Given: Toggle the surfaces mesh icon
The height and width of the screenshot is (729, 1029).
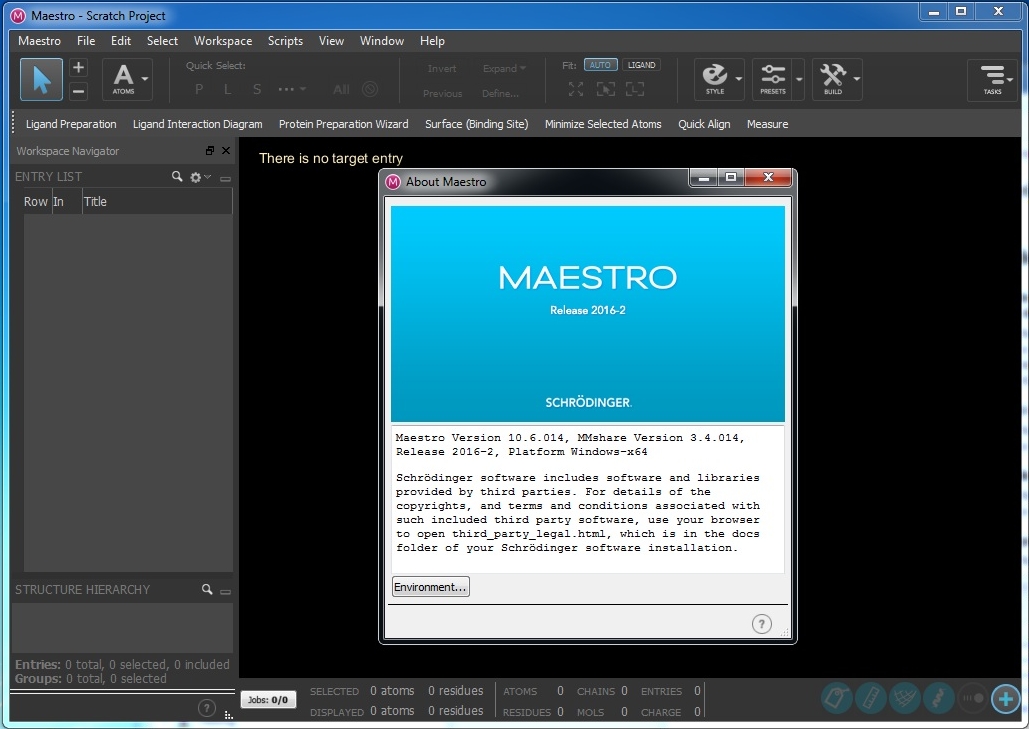Looking at the screenshot, I should [905, 698].
